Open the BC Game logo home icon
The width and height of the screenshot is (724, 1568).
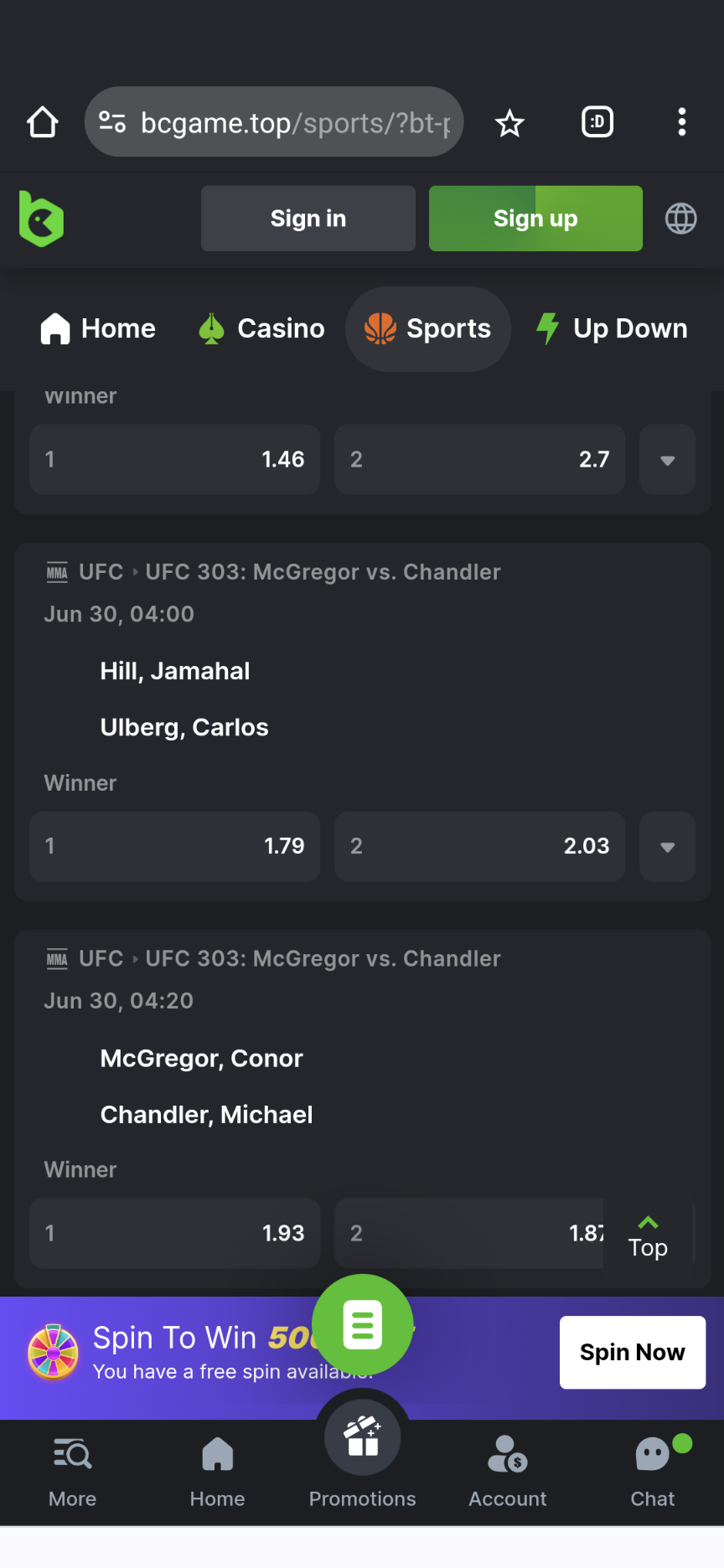pyautogui.click(x=41, y=219)
